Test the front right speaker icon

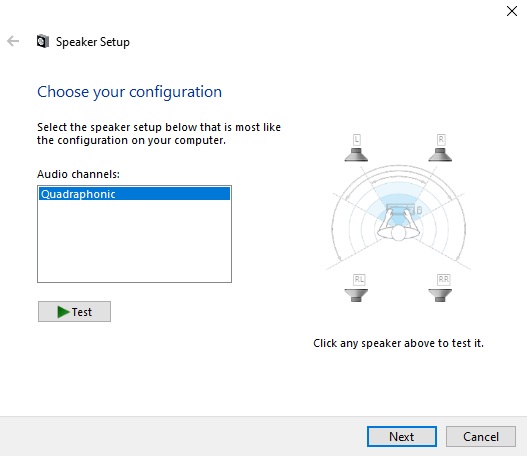pyautogui.click(x=440, y=155)
